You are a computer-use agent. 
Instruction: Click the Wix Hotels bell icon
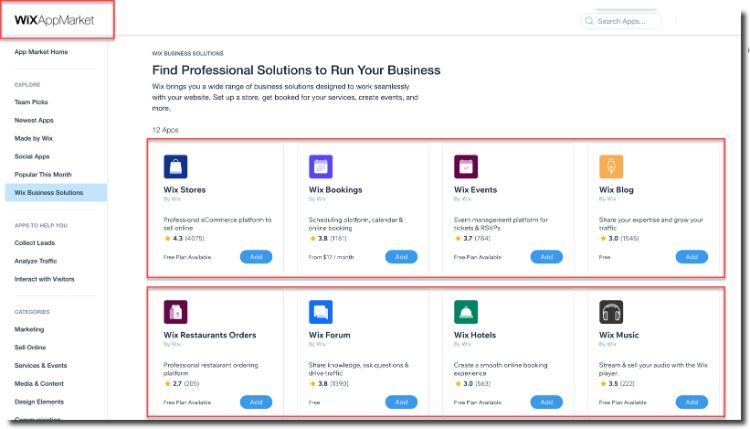pos(466,312)
